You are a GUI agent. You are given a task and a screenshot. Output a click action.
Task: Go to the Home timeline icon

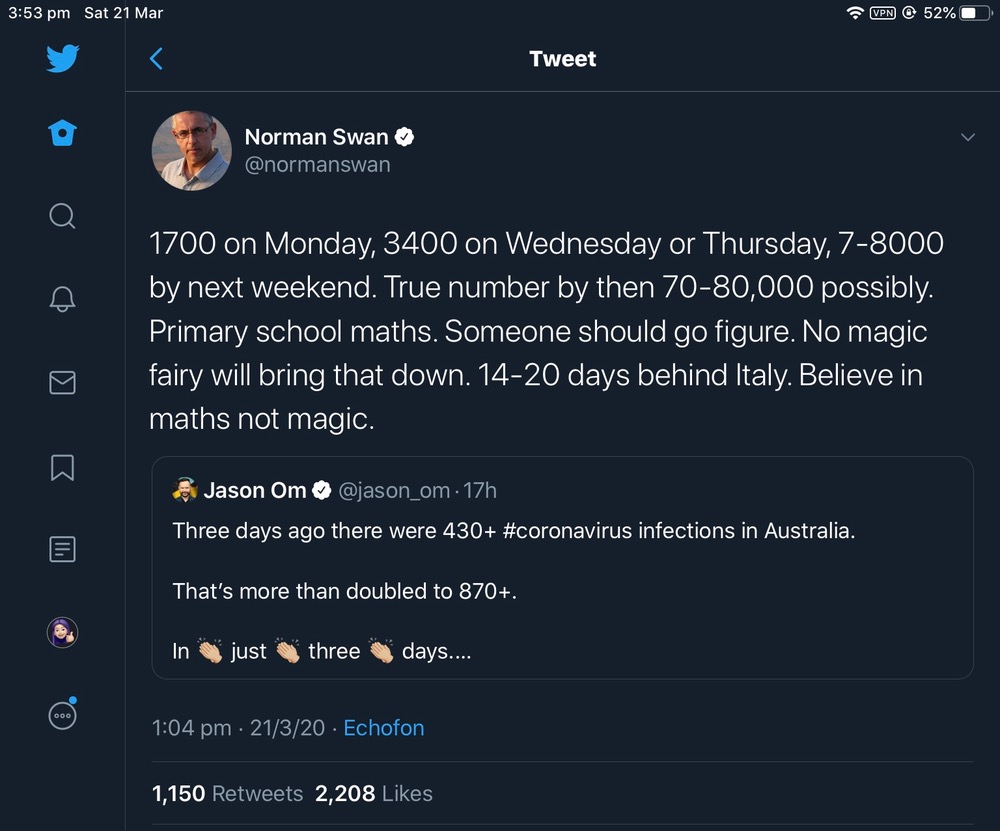pyautogui.click(x=62, y=133)
